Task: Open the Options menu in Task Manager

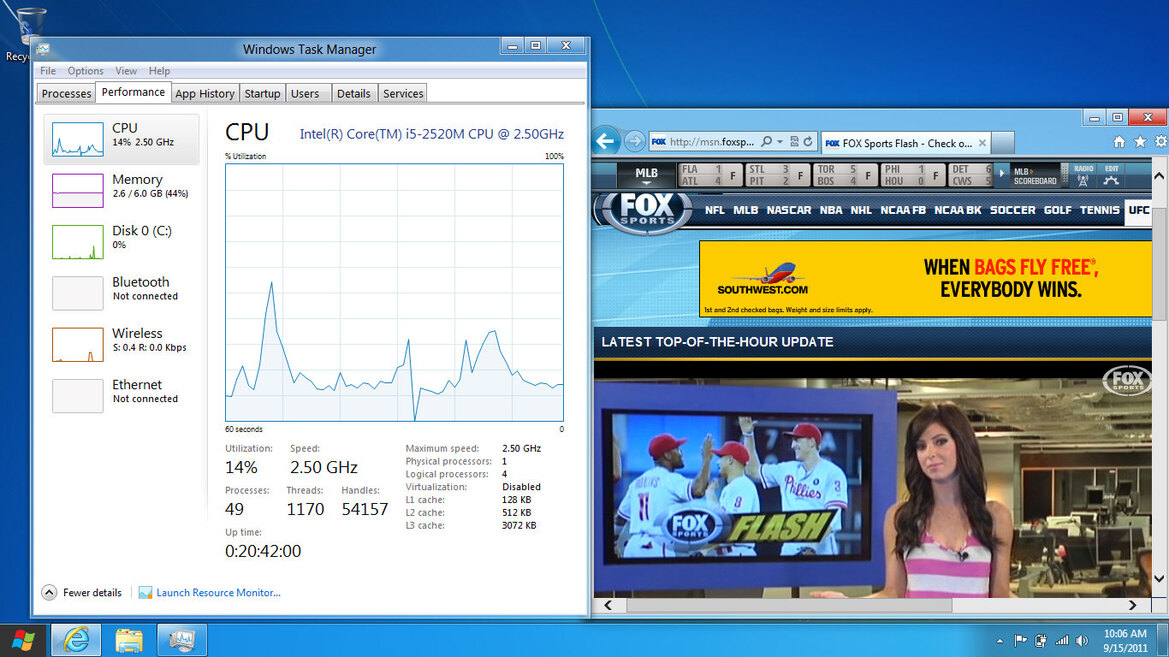Action: click(x=86, y=71)
